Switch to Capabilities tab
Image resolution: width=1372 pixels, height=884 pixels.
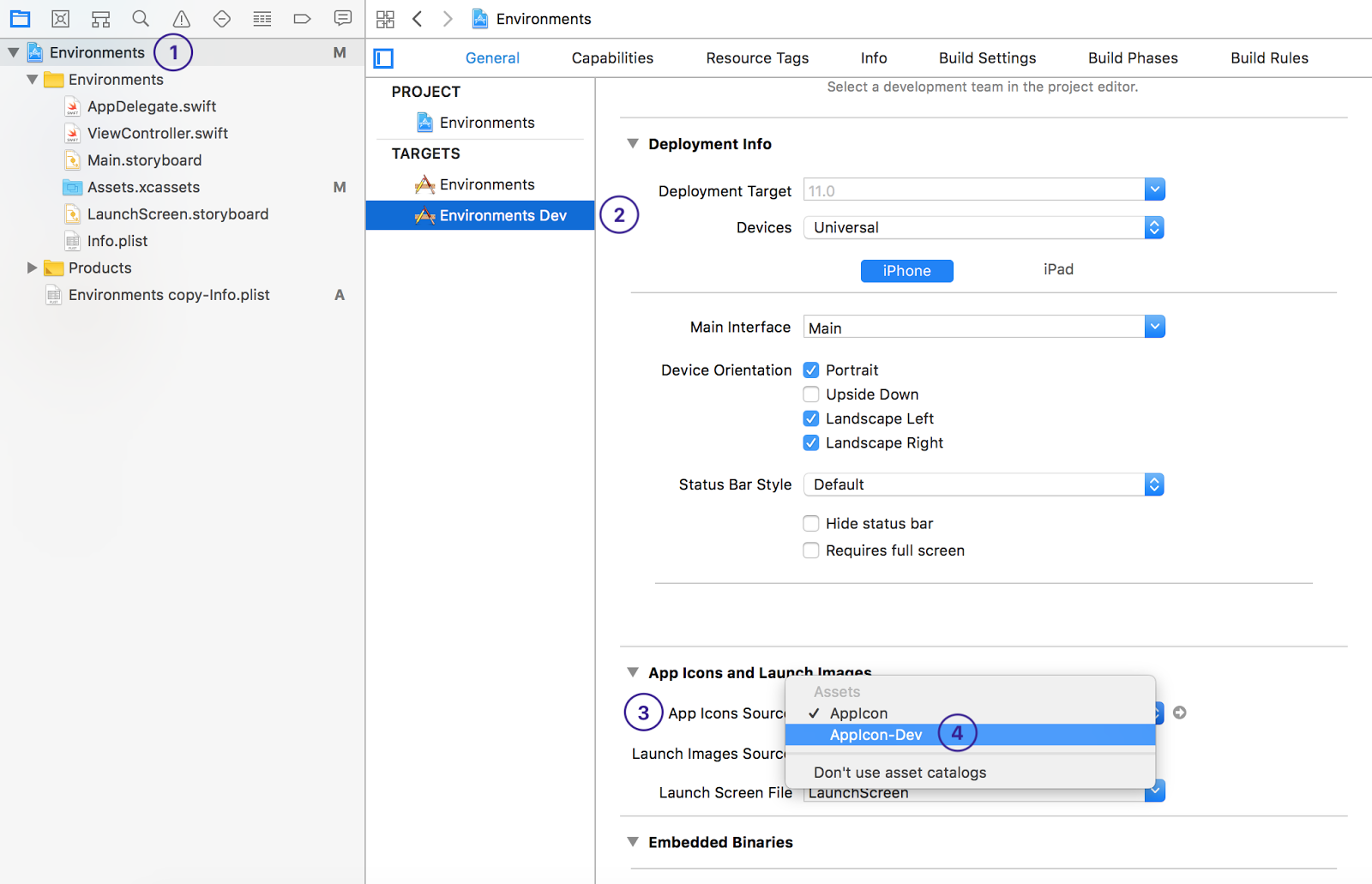pyautogui.click(x=612, y=58)
